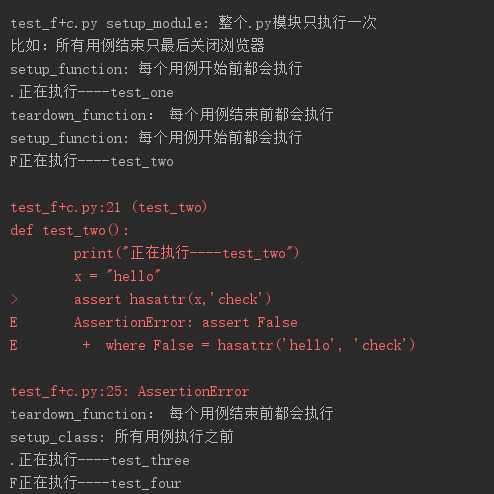Image resolution: width=494 pixels, height=494 pixels.
Task: Click the test_f+c.py:25: AssertionError link
Action: coord(130,391)
